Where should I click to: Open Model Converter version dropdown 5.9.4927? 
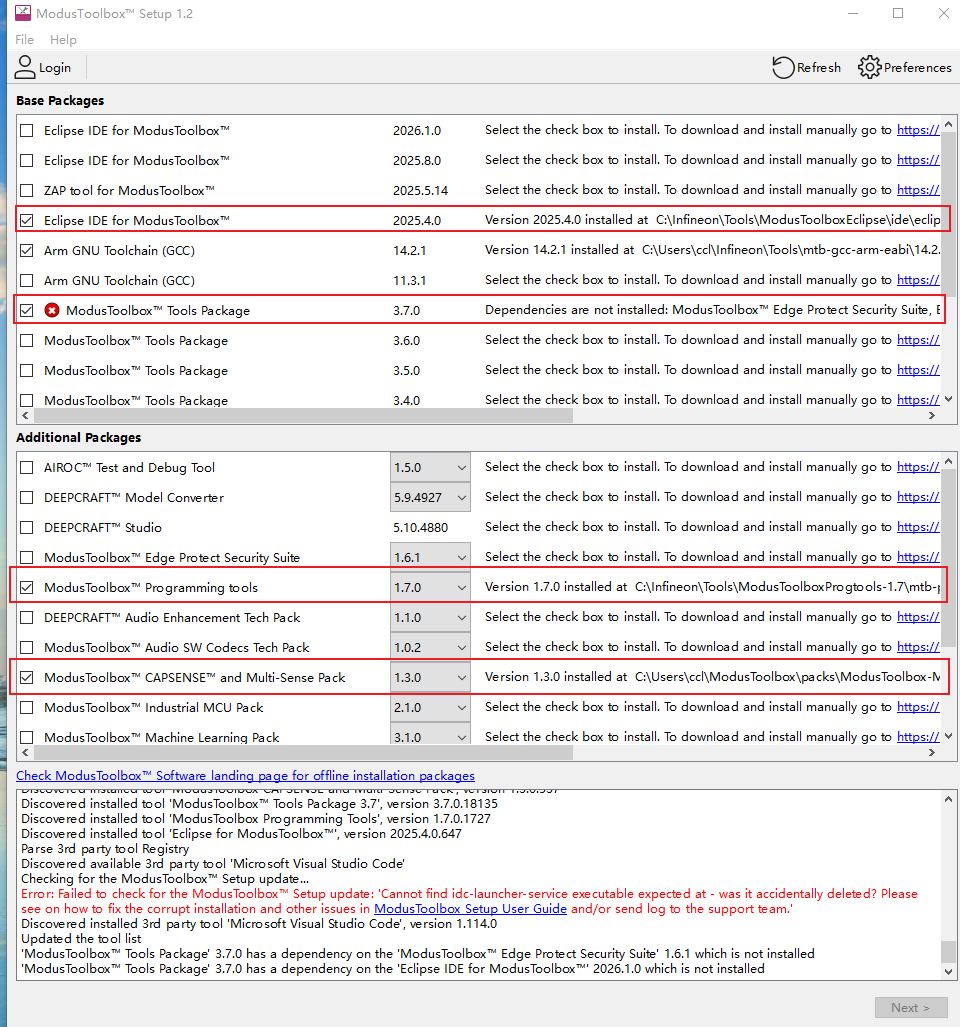pyautogui.click(x=430, y=498)
